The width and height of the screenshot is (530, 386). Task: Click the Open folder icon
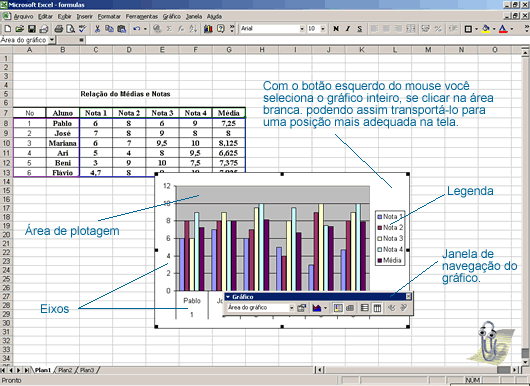click(x=20, y=29)
